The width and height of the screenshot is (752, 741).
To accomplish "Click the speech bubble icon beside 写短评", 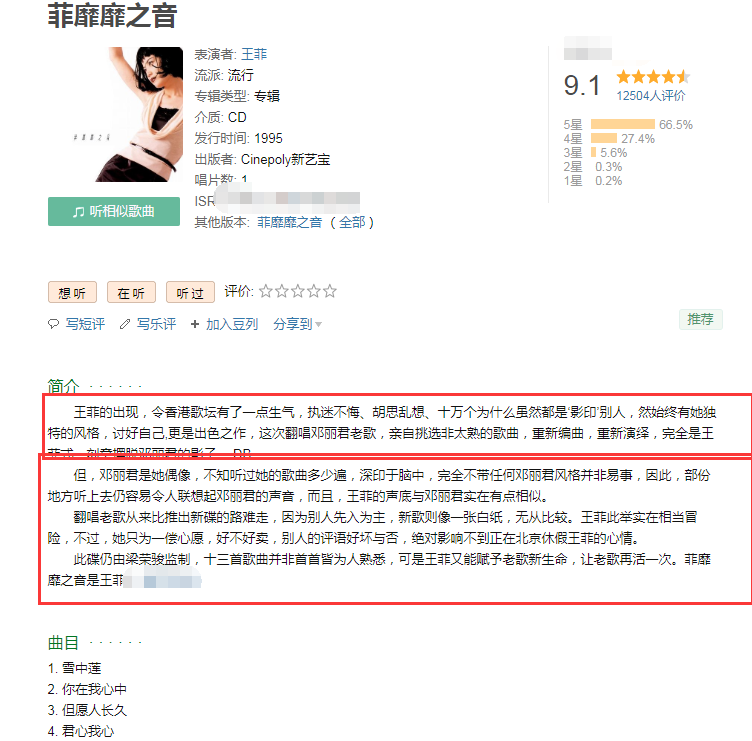I will coord(53,324).
